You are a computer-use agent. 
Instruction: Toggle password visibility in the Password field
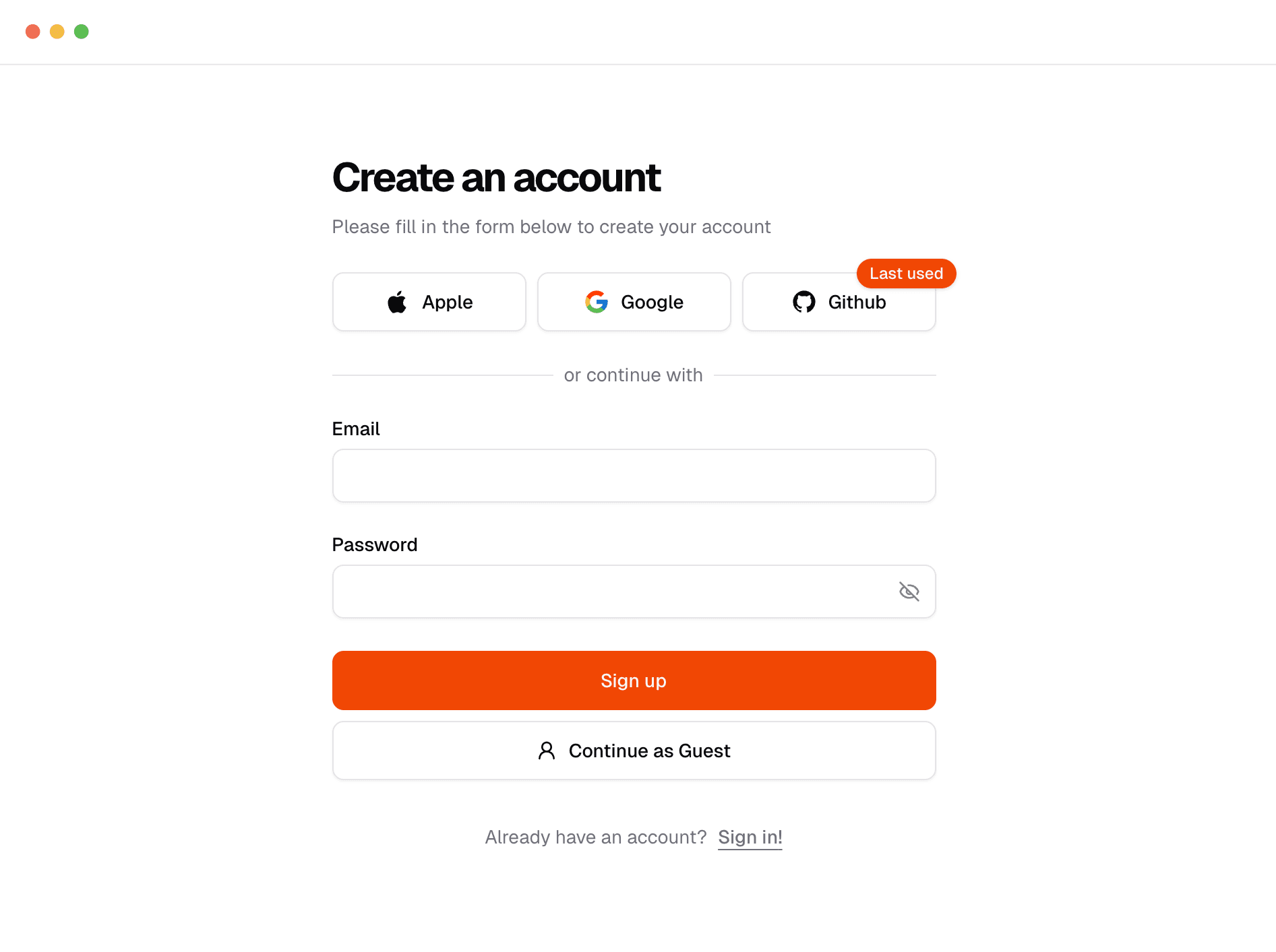(909, 592)
